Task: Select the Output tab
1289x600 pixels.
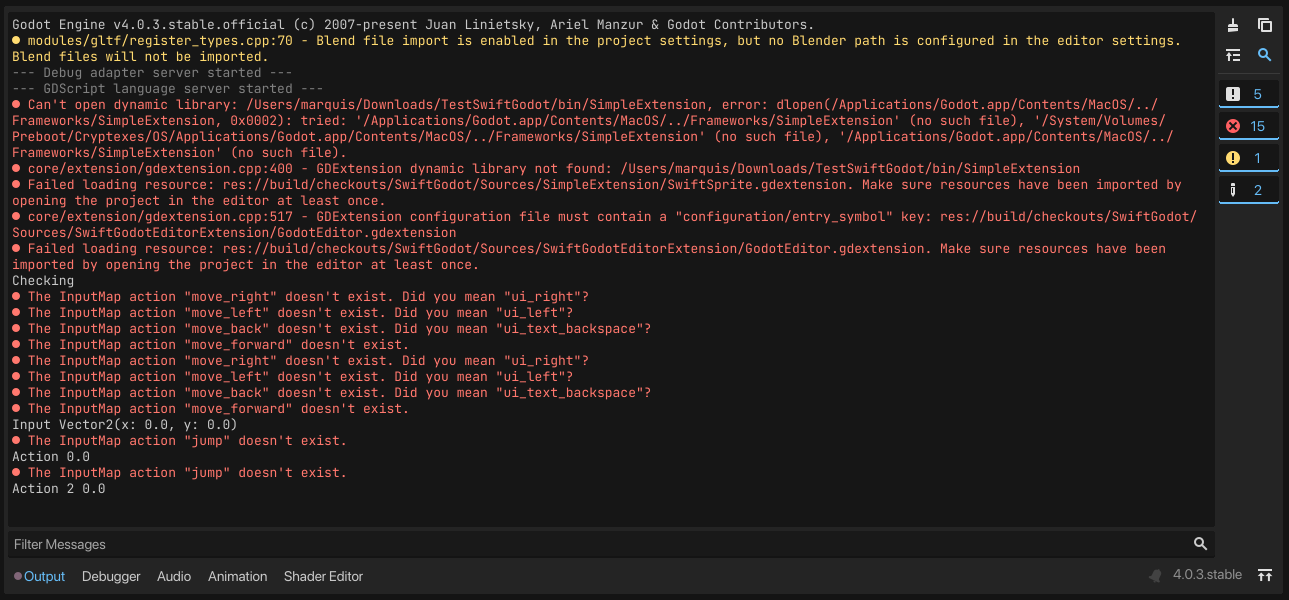Action: coord(44,576)
